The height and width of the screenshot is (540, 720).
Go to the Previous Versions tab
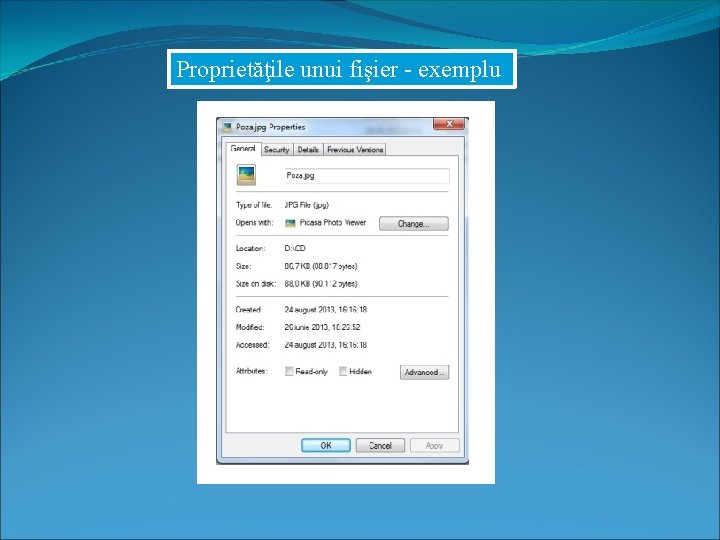[355, 150]
